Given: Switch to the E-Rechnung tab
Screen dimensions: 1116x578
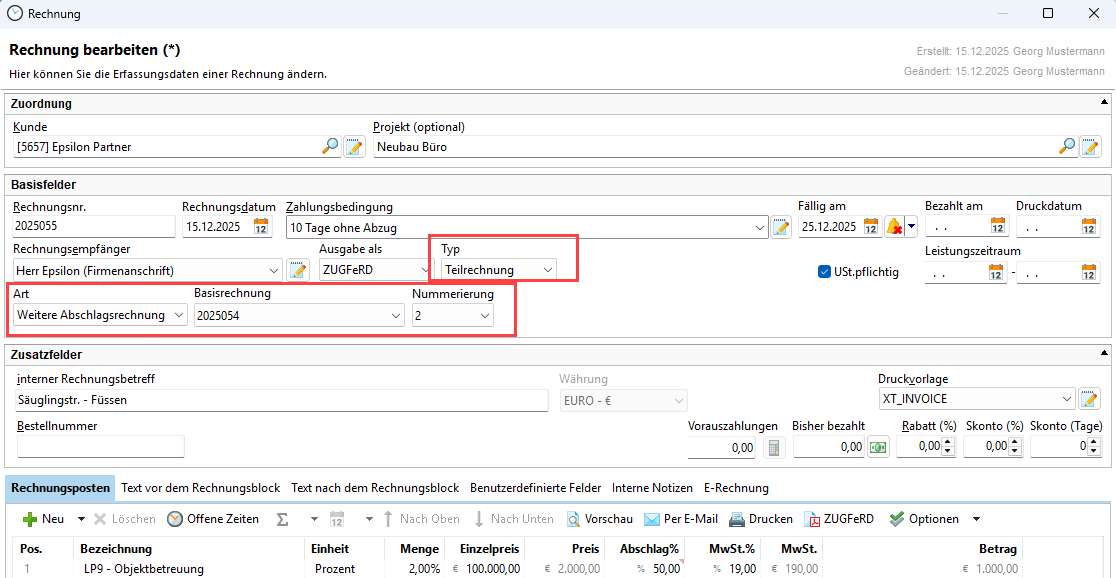Looking at the screenshot, I should (x=736, y=488).
